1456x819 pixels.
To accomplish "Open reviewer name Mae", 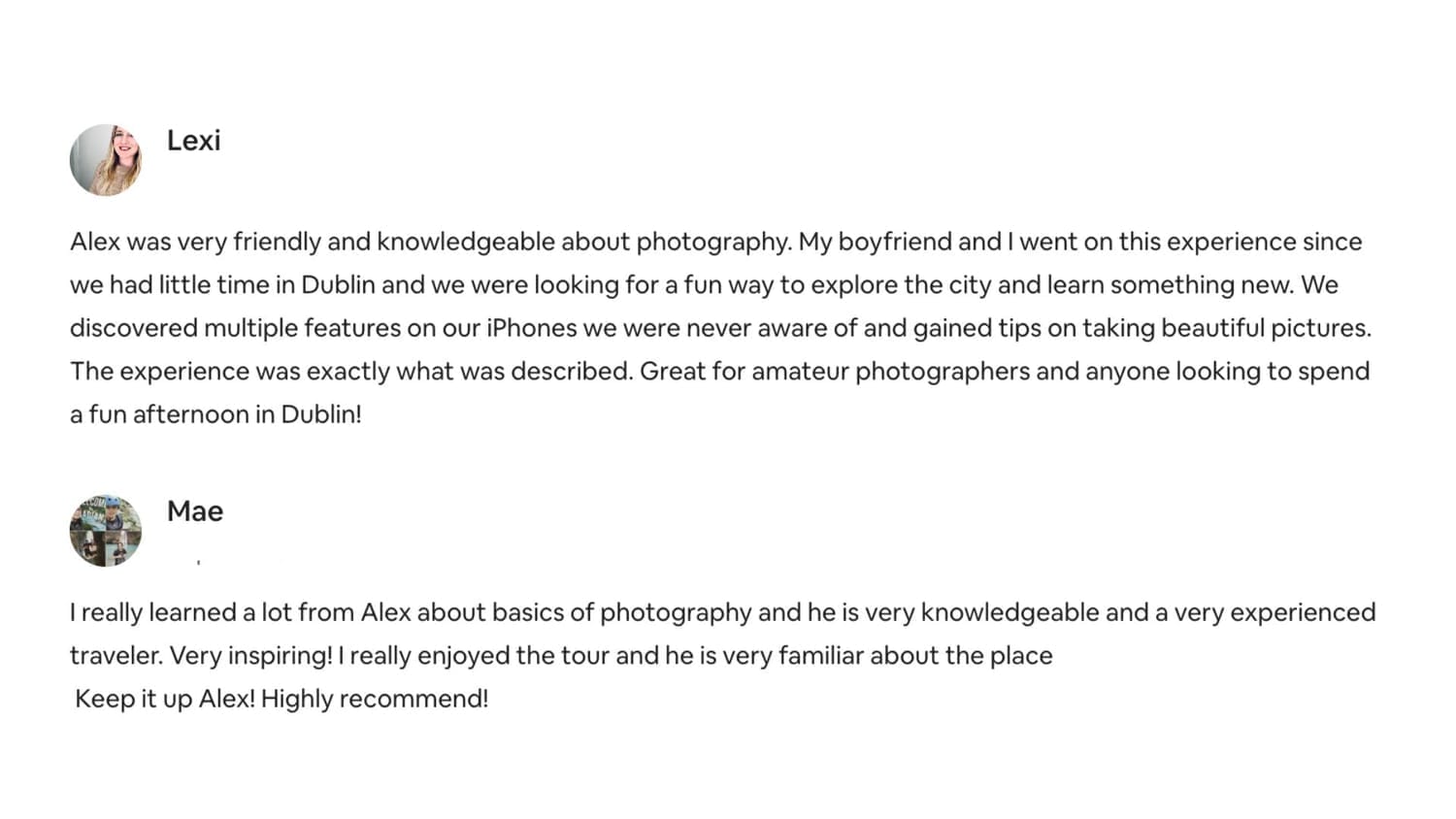I will pyautogui.click(x=194, y=511).
